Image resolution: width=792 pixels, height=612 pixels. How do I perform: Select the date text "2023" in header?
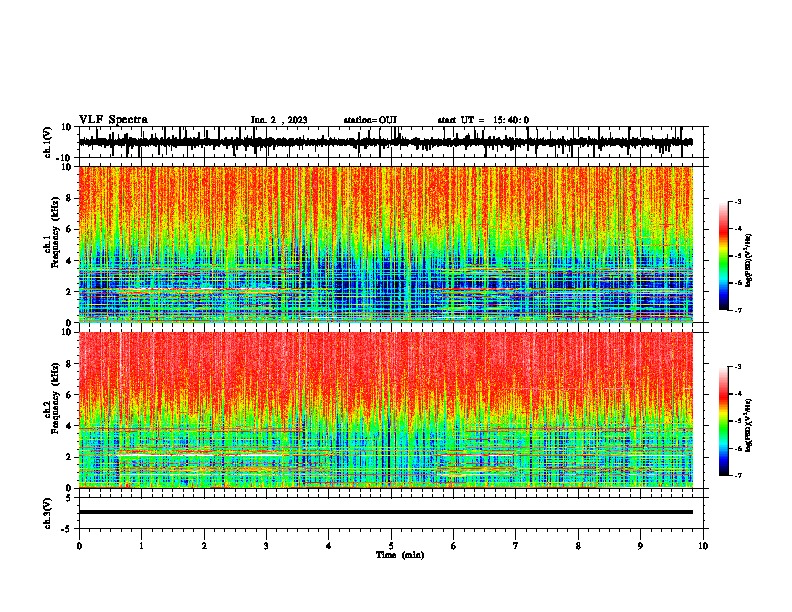click(297, 120)
